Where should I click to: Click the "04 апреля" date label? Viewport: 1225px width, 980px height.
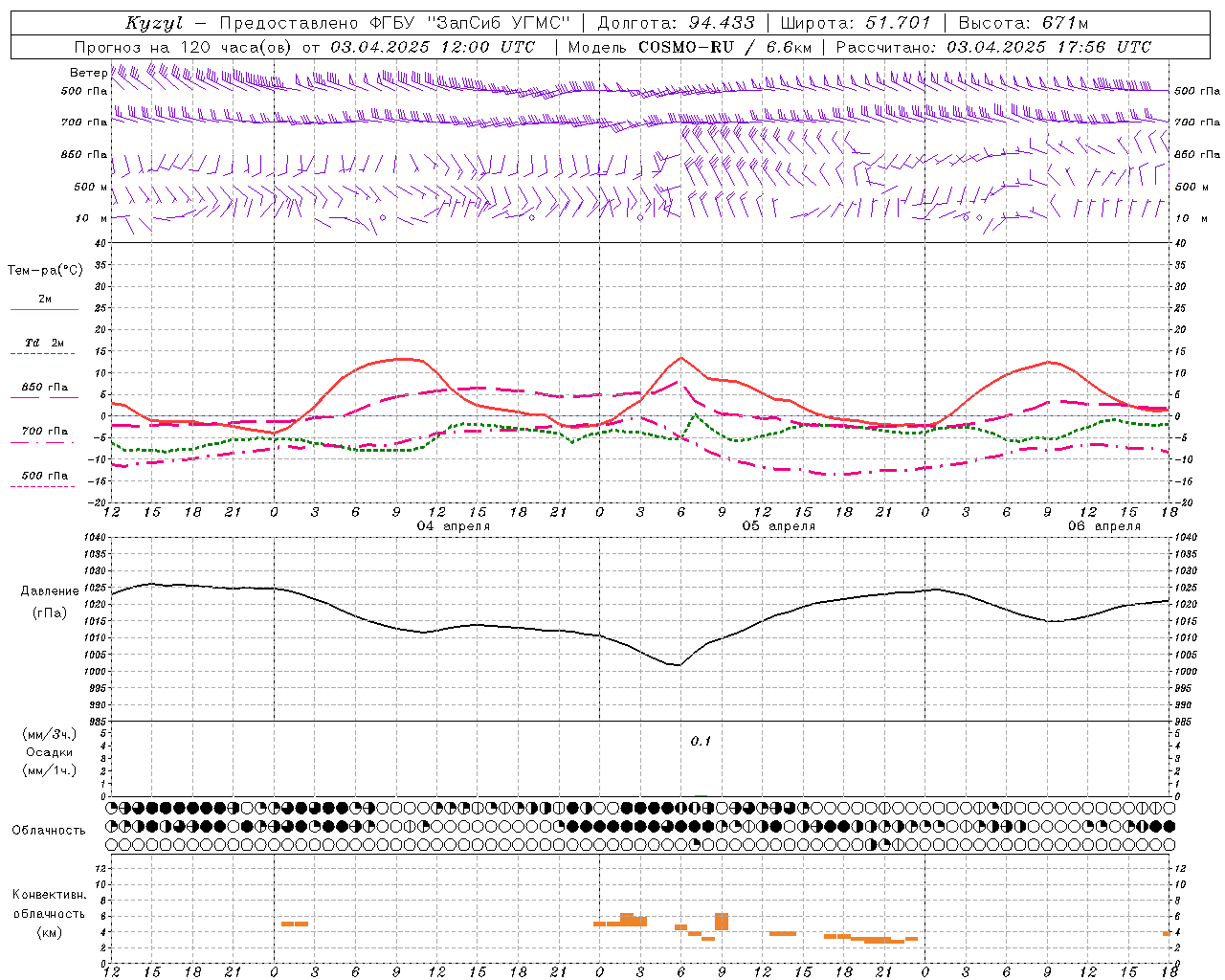[453, 526]
